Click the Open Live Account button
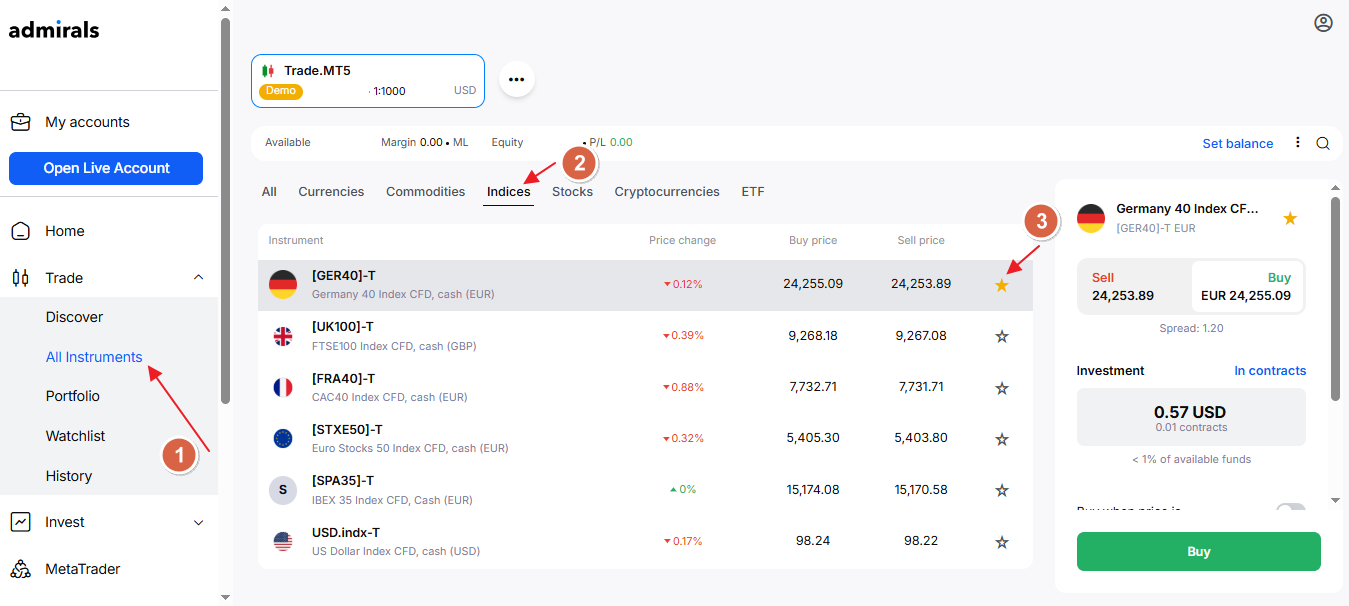Image resolution: width=1349 pixels, height=606 pixels. 106,168
